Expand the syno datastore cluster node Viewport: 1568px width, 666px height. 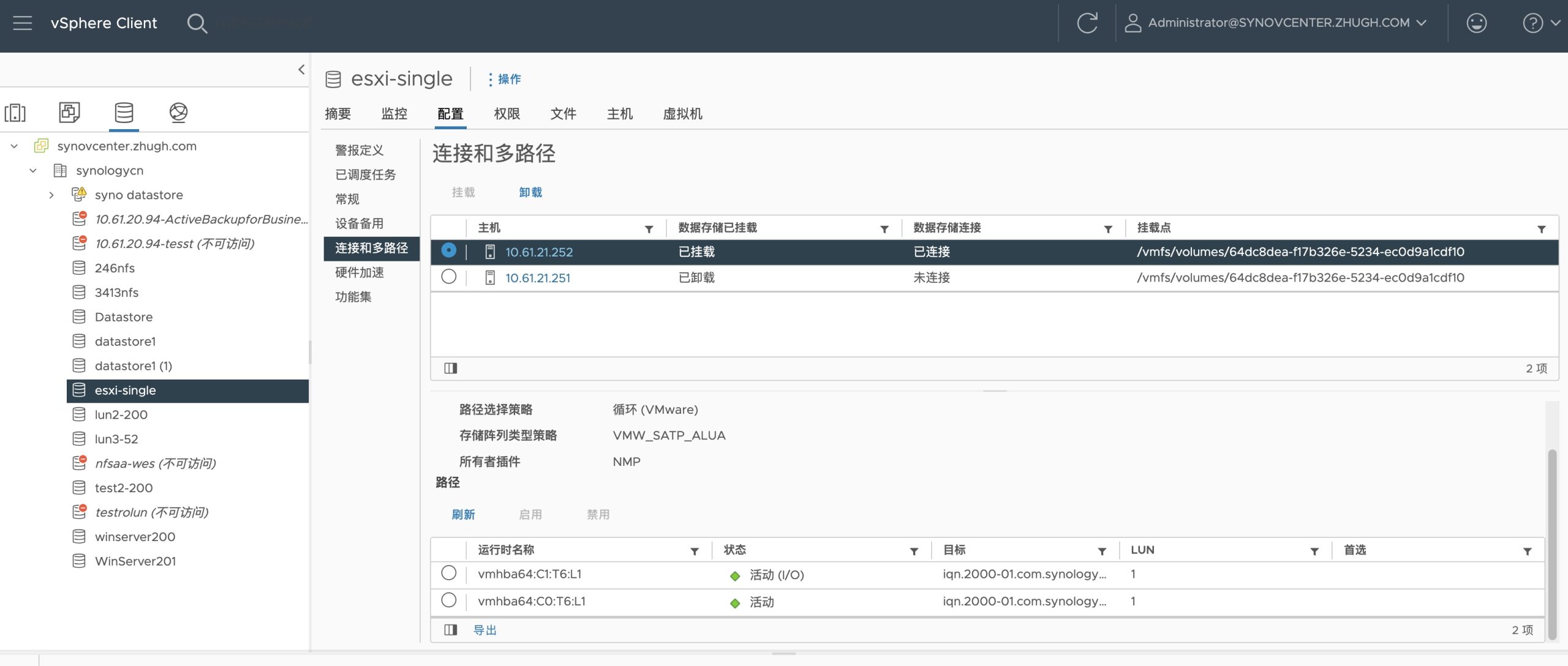(x=51, y=195)
